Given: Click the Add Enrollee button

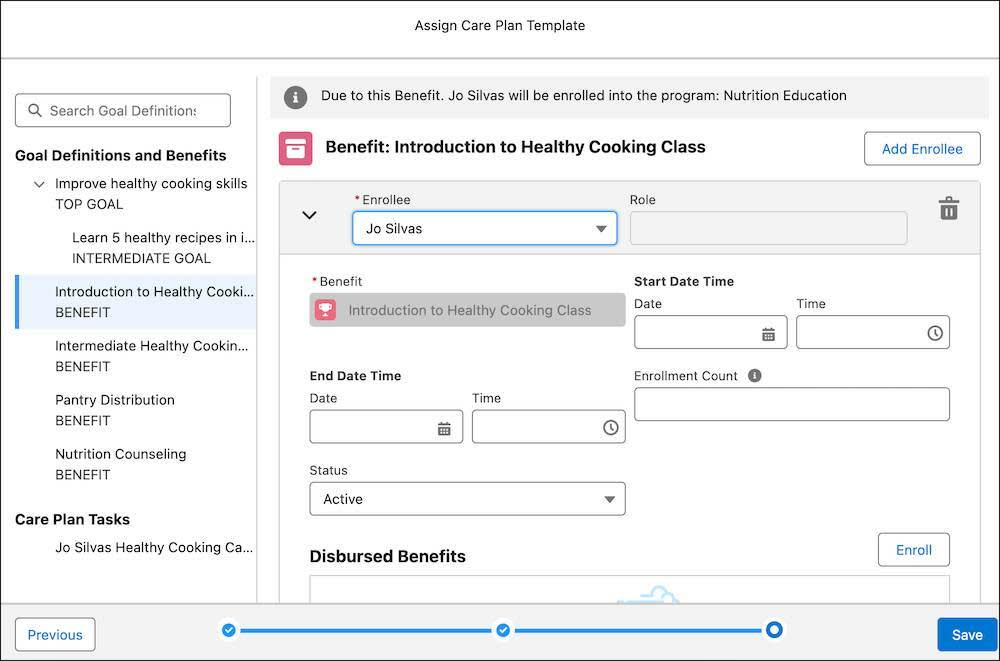Looking at the screenshot, I should point(921,148).
